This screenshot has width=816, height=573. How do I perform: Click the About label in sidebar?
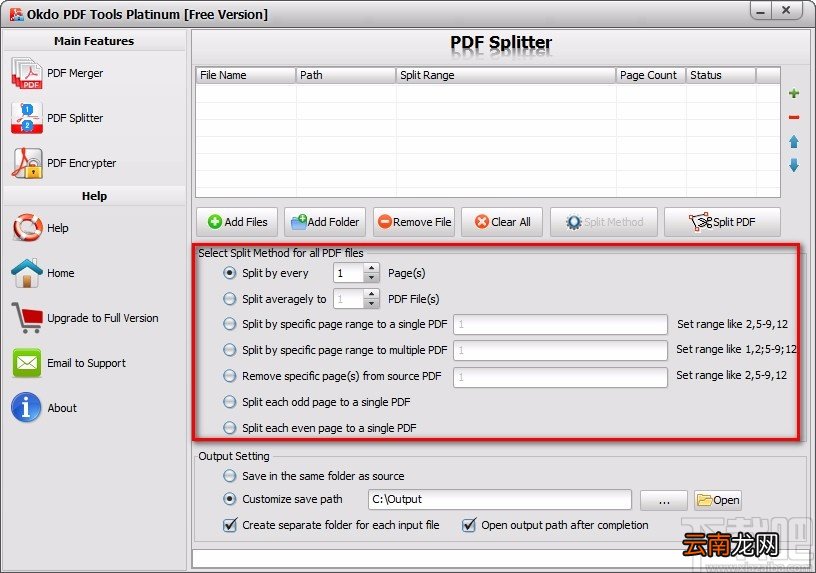point(62,408)
